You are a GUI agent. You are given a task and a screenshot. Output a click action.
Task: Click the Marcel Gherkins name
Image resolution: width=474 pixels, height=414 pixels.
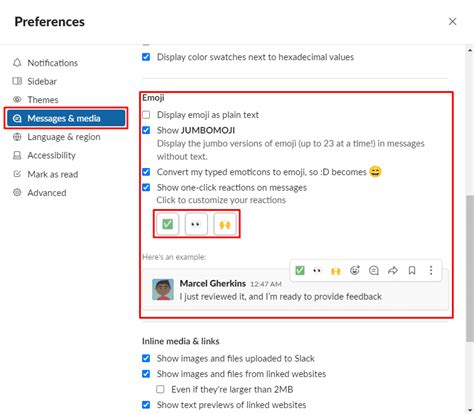[213, 283]
